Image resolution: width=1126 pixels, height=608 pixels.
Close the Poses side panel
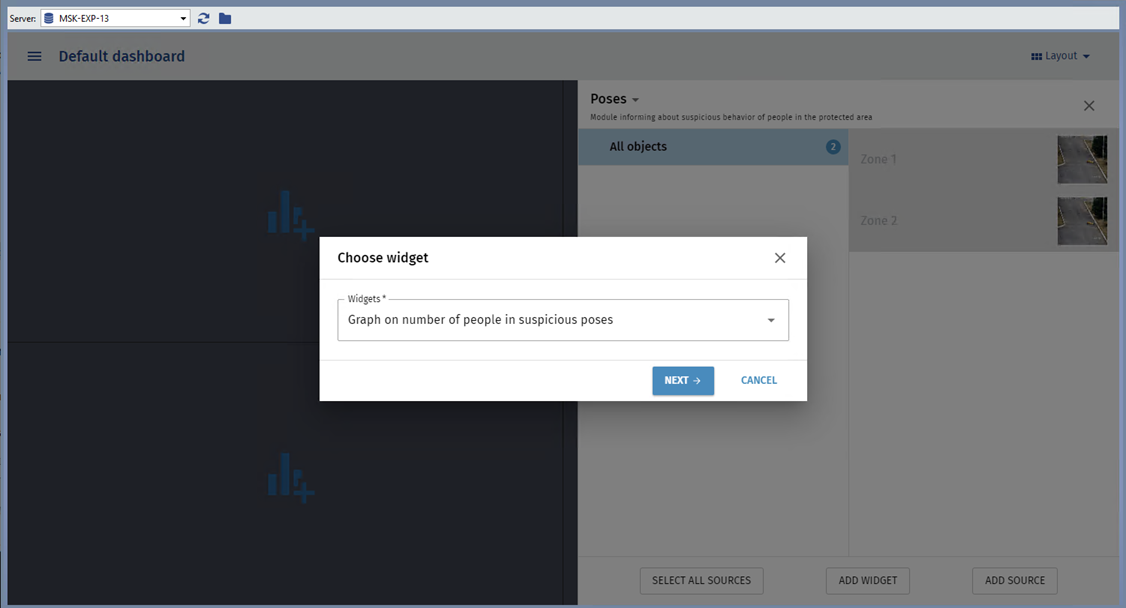click(1089, 106)
